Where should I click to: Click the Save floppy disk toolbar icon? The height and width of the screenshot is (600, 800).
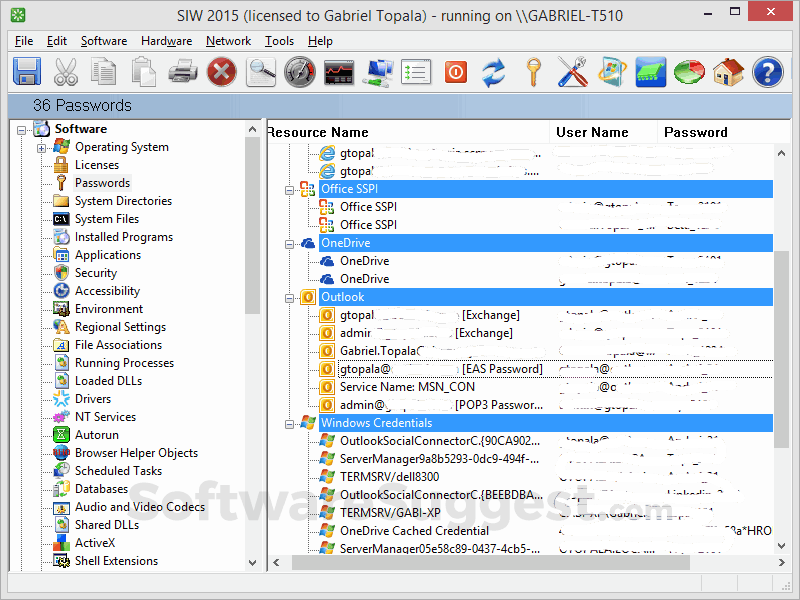[x=27, y=72]
